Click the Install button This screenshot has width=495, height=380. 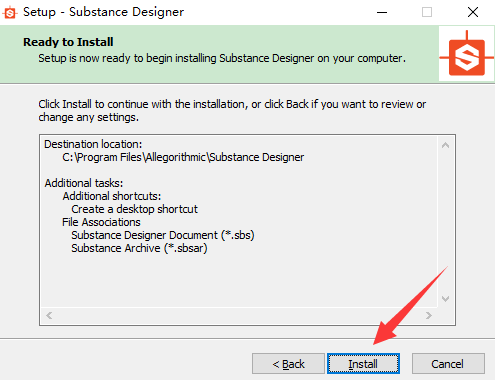click(x=363, y=364)
